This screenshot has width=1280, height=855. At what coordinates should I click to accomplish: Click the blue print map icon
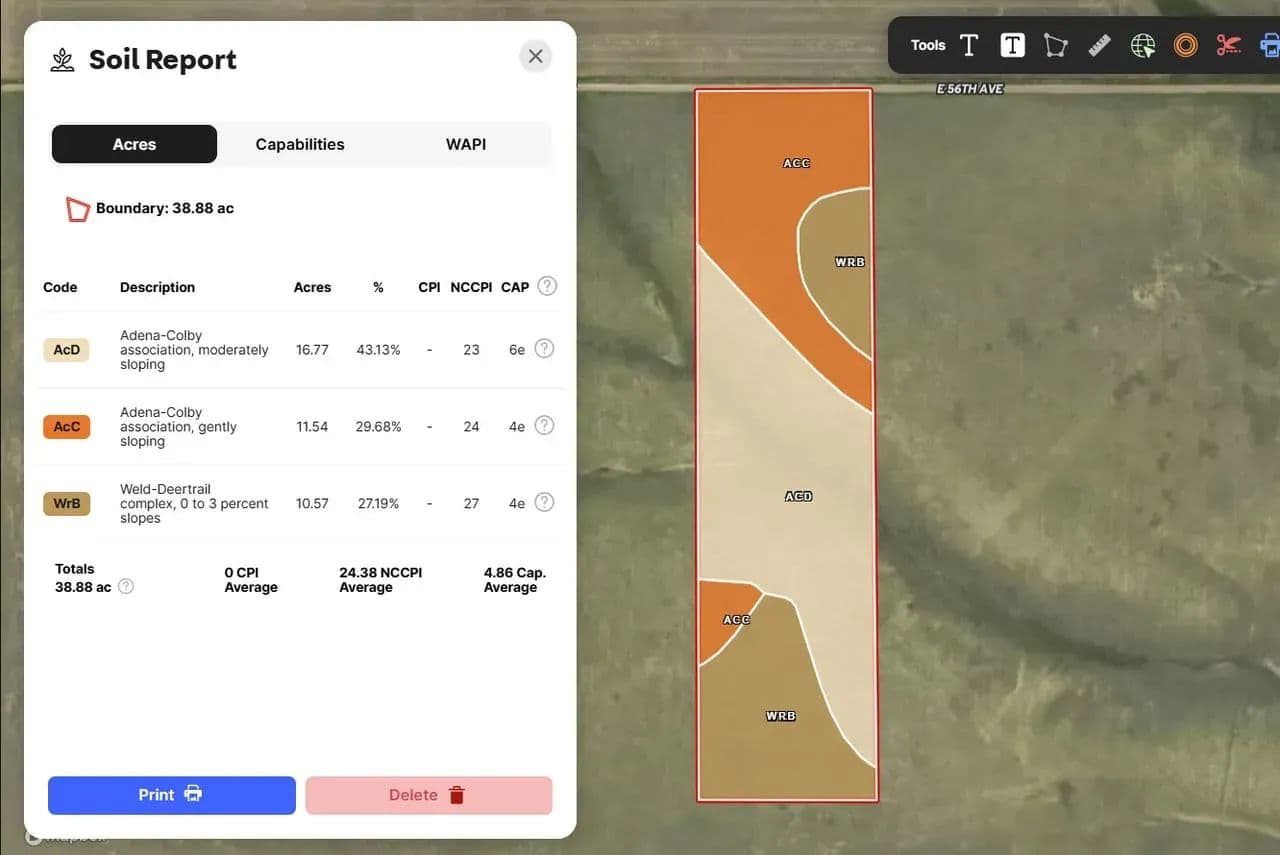1269,45
